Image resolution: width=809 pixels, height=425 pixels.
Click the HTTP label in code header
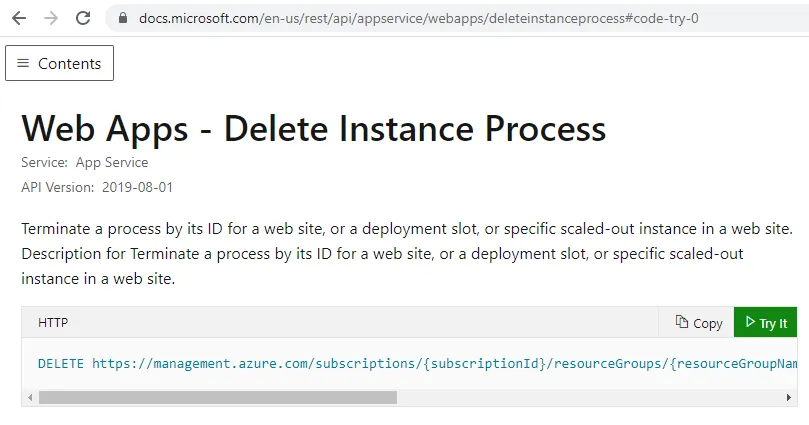tap(53, 323)
